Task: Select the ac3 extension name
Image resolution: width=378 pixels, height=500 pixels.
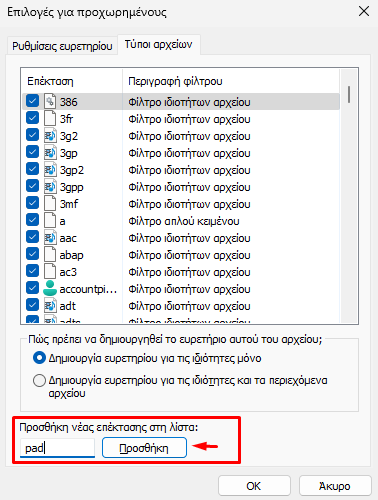Action: [68, 272]
